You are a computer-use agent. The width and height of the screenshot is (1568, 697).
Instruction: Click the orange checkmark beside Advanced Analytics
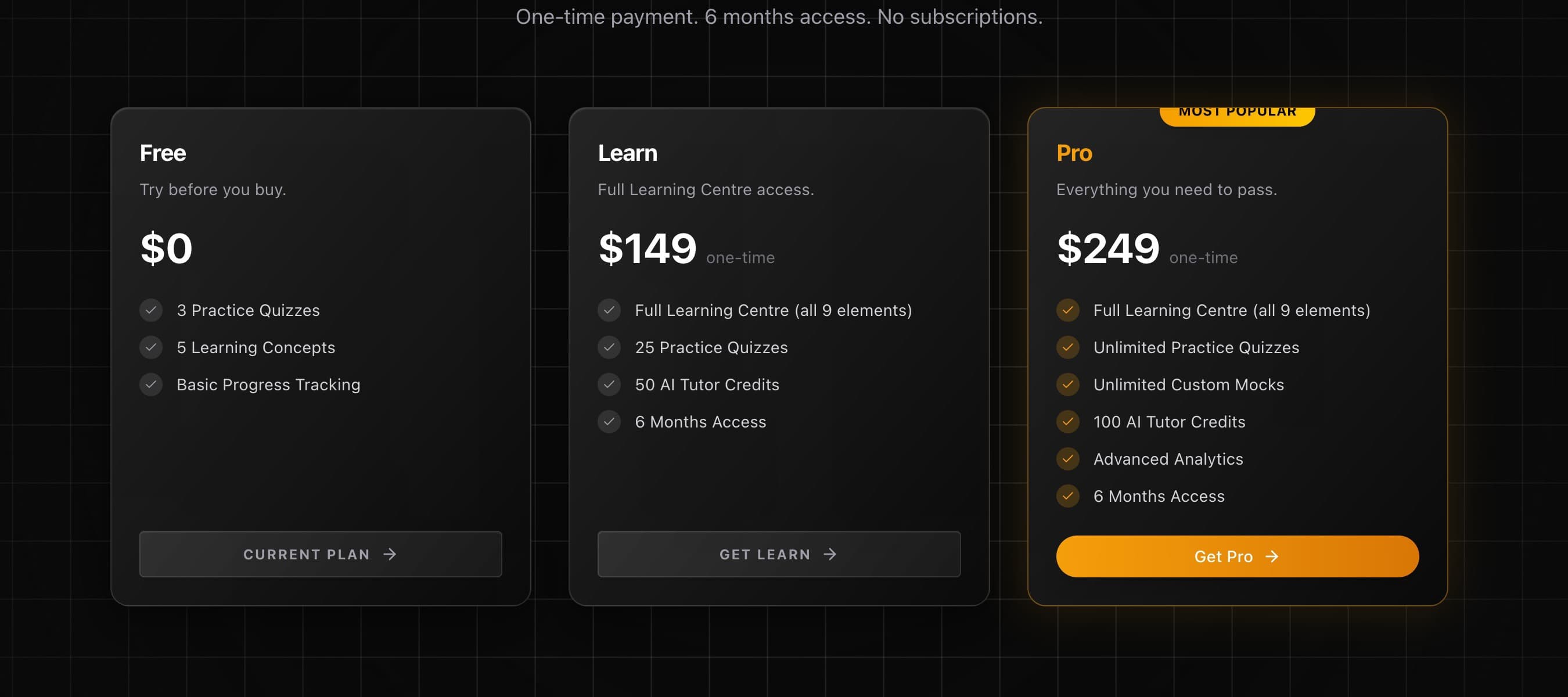(1067, 459)
